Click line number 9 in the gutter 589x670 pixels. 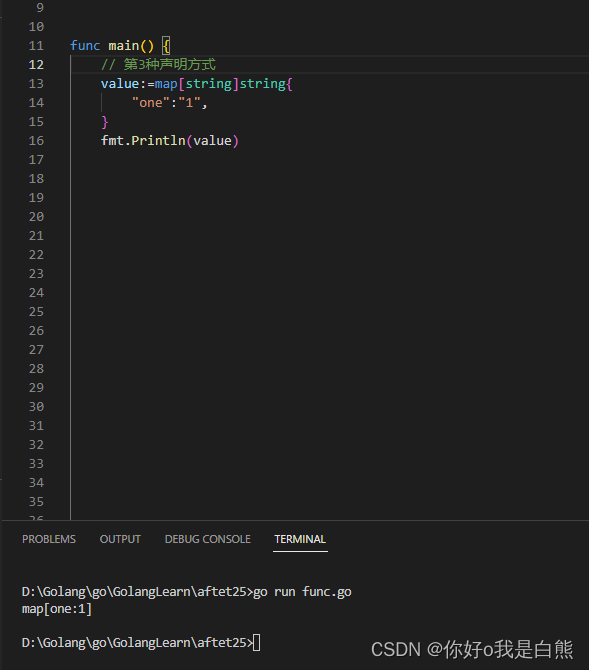tap(40, 8)
